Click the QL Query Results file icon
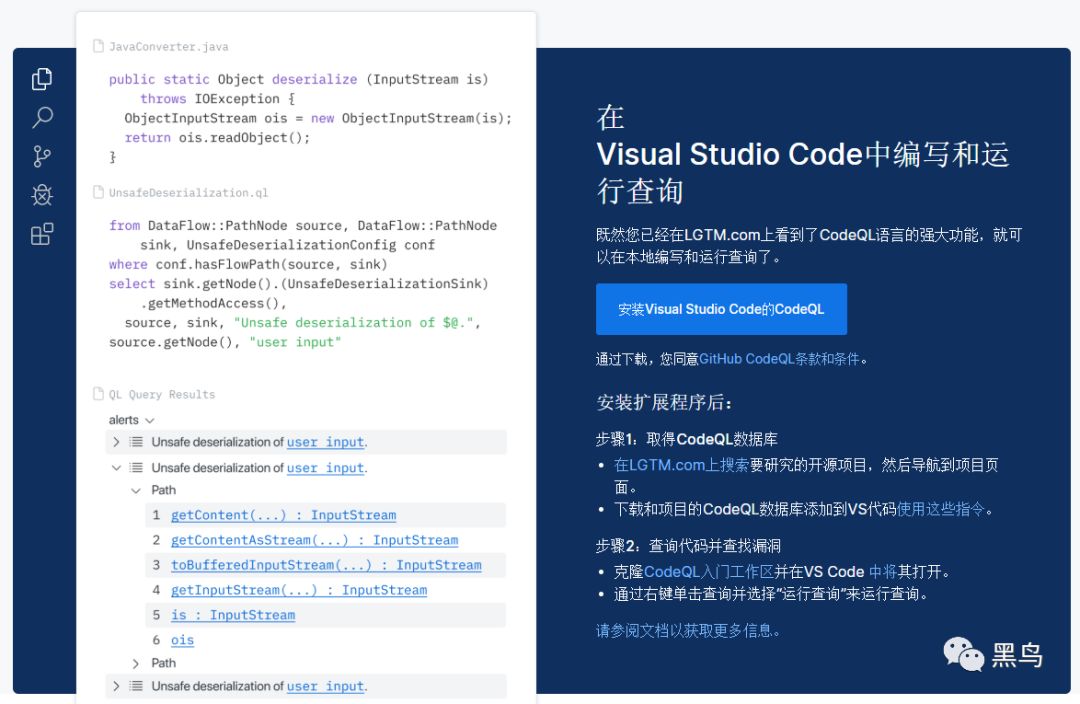 coord(98,394)
